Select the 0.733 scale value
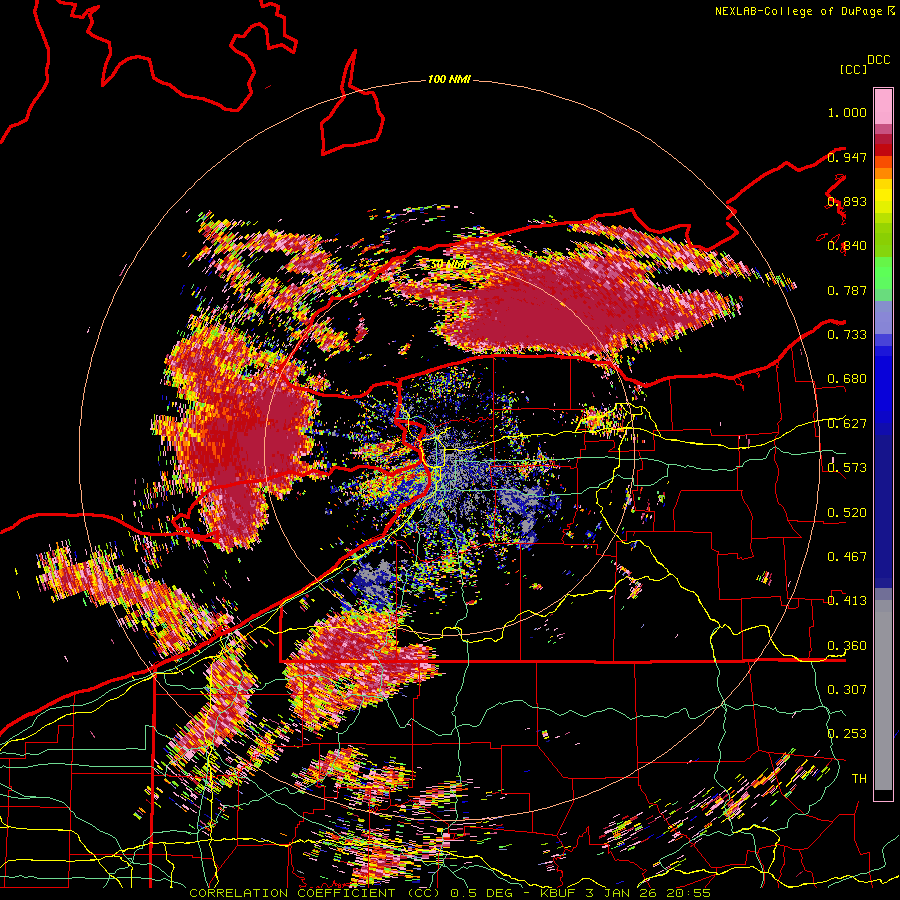This screenshot has width=900, height=900. tap(847, 335)
